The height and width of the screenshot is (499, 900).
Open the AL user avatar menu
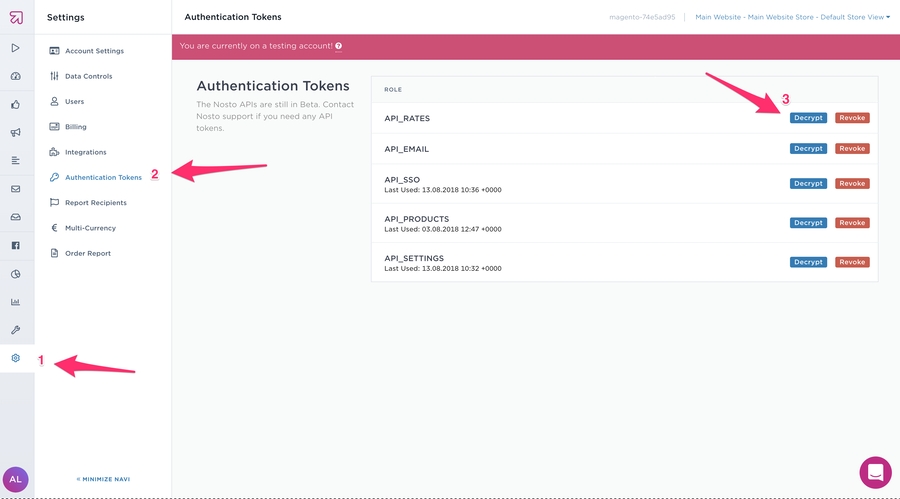(16, 479)
